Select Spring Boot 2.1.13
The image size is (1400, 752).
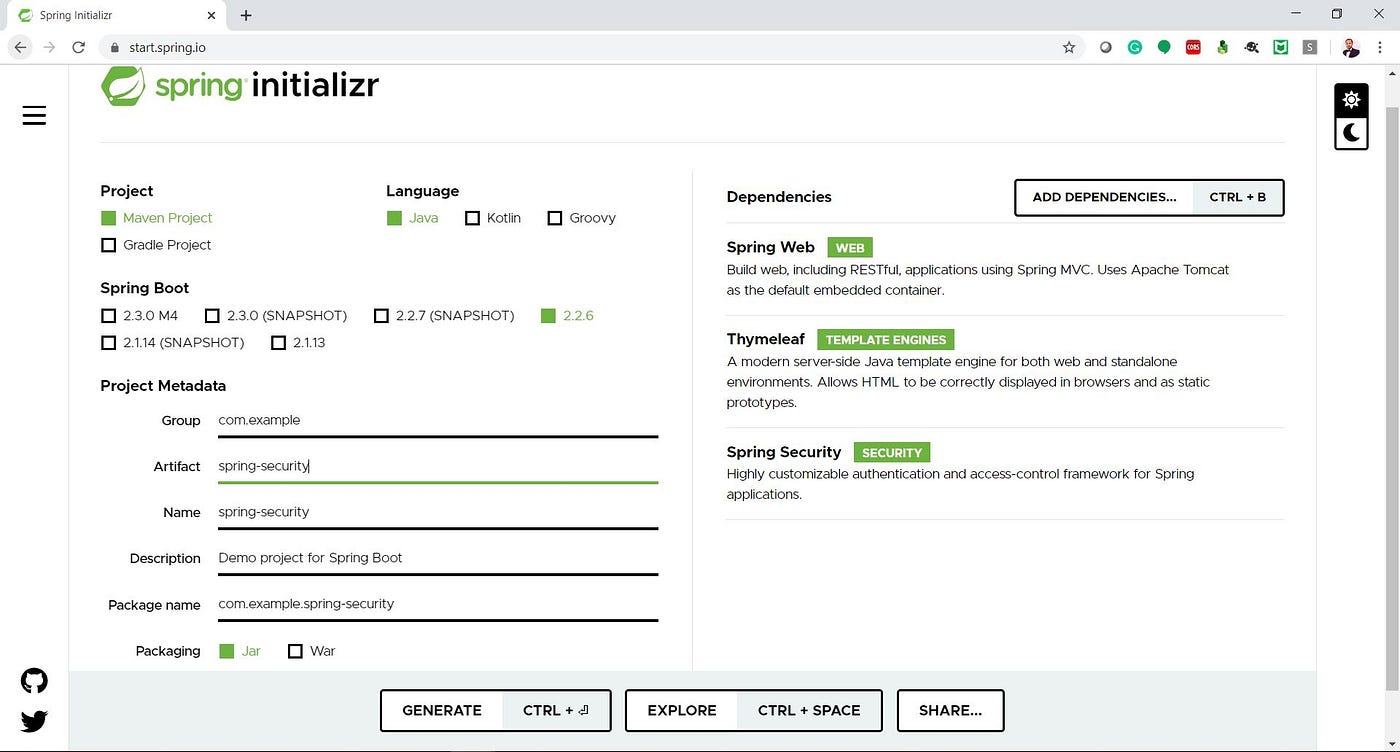pyautogui.click(x=298, y=343)
